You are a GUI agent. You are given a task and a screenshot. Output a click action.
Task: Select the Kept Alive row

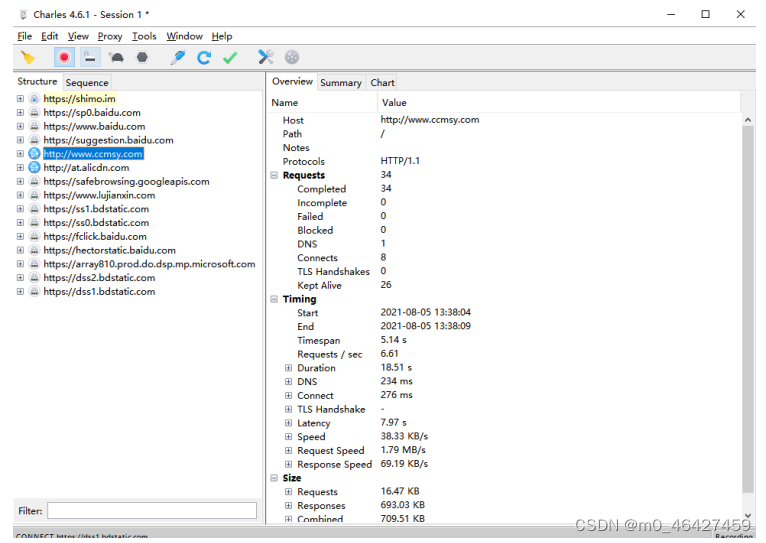click(x=504, y=285)
